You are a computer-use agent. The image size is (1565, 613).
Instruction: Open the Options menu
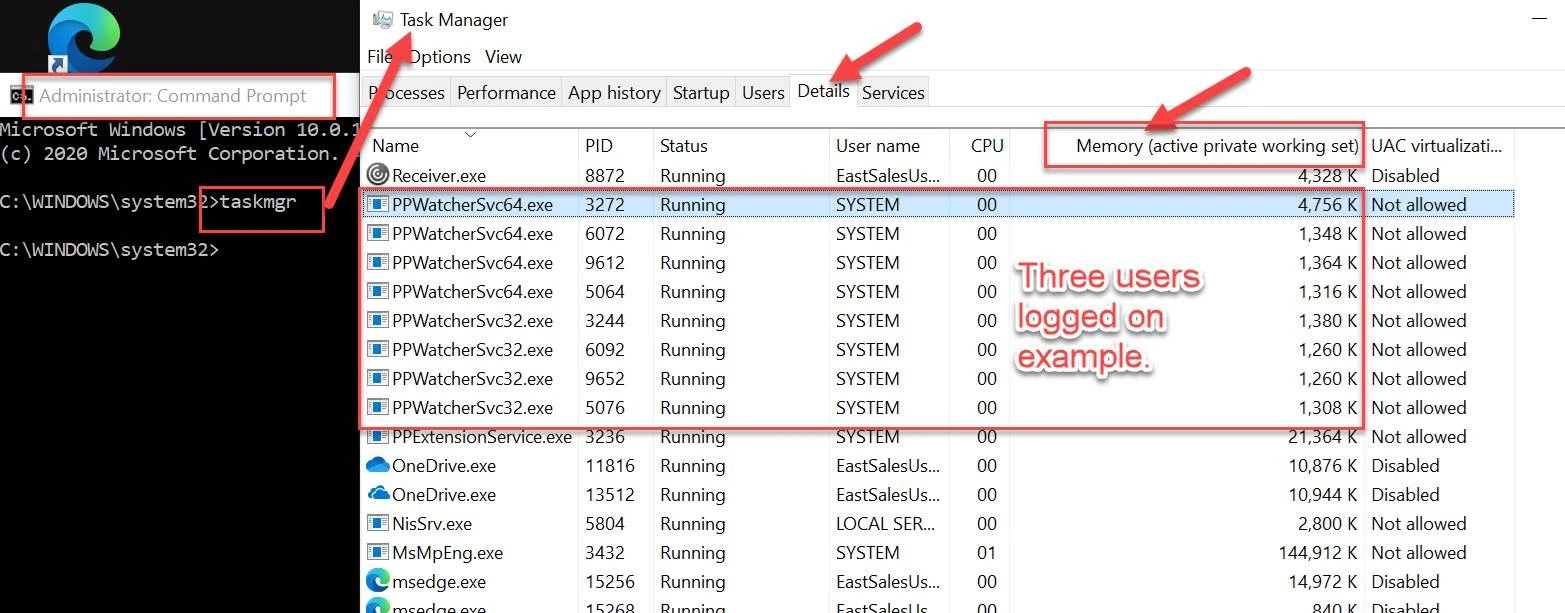coord(440,57)
